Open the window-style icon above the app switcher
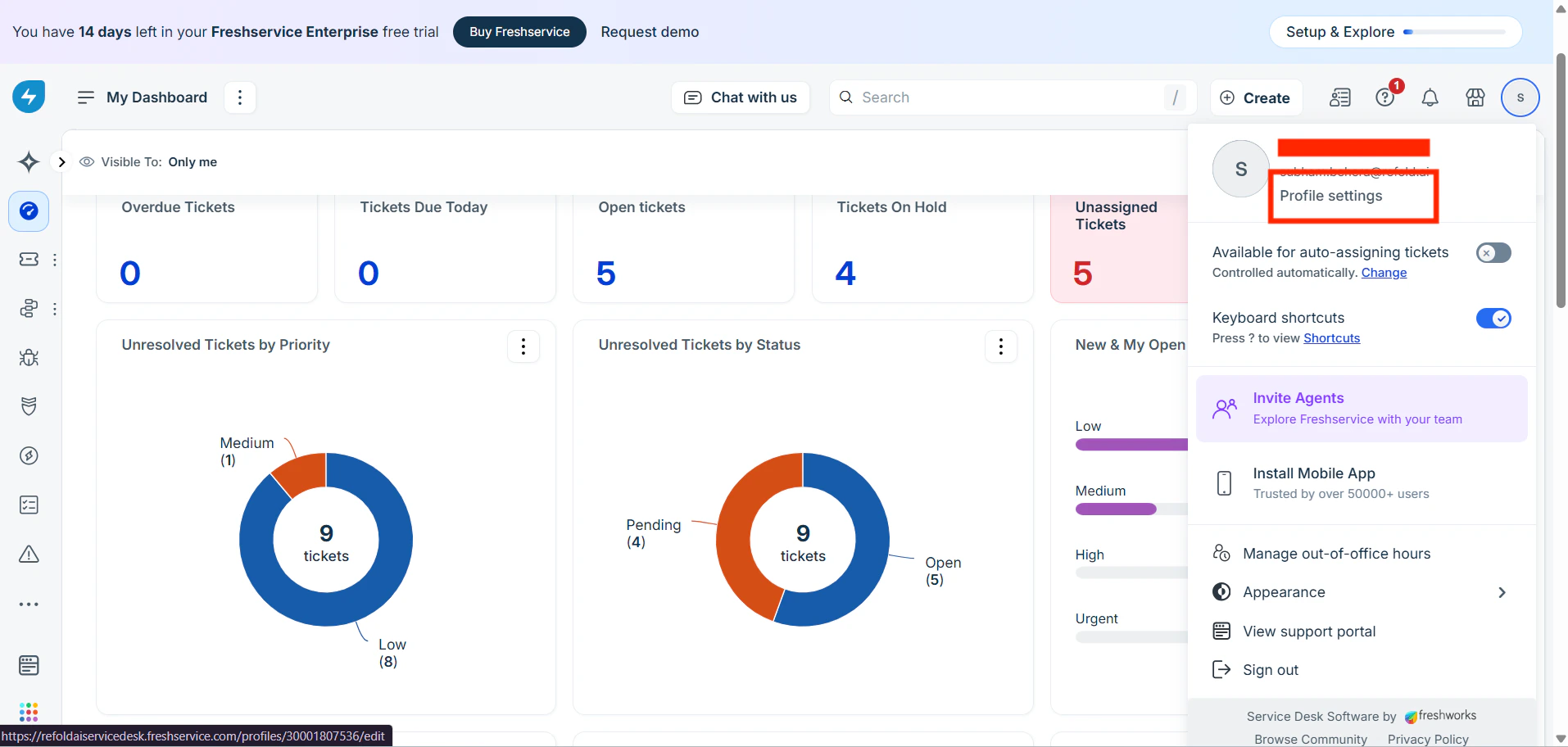This screenshot has height=747, width=1568. click(x=29, y=665)
